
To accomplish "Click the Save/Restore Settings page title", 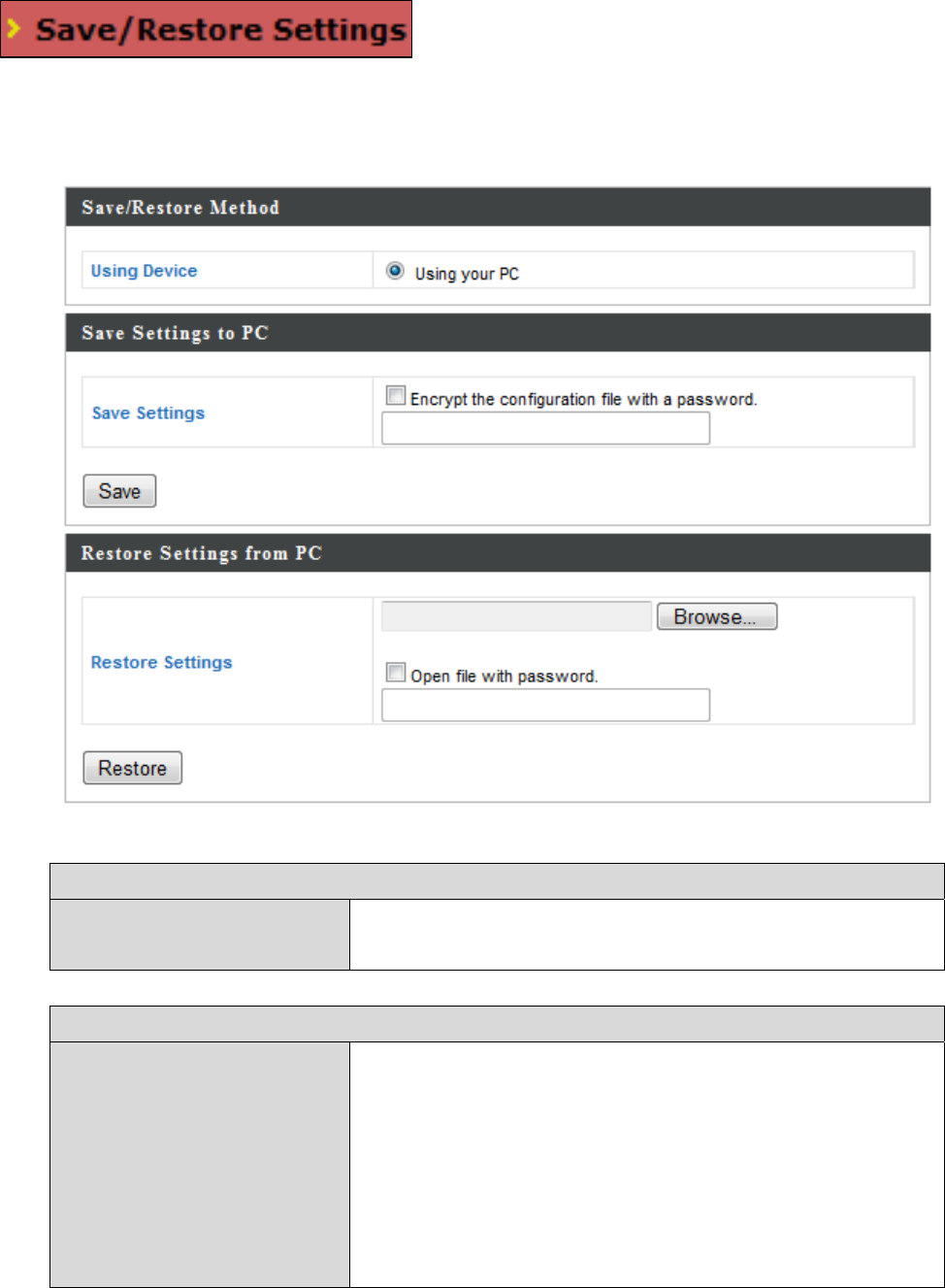I will (x=220, y=30).
